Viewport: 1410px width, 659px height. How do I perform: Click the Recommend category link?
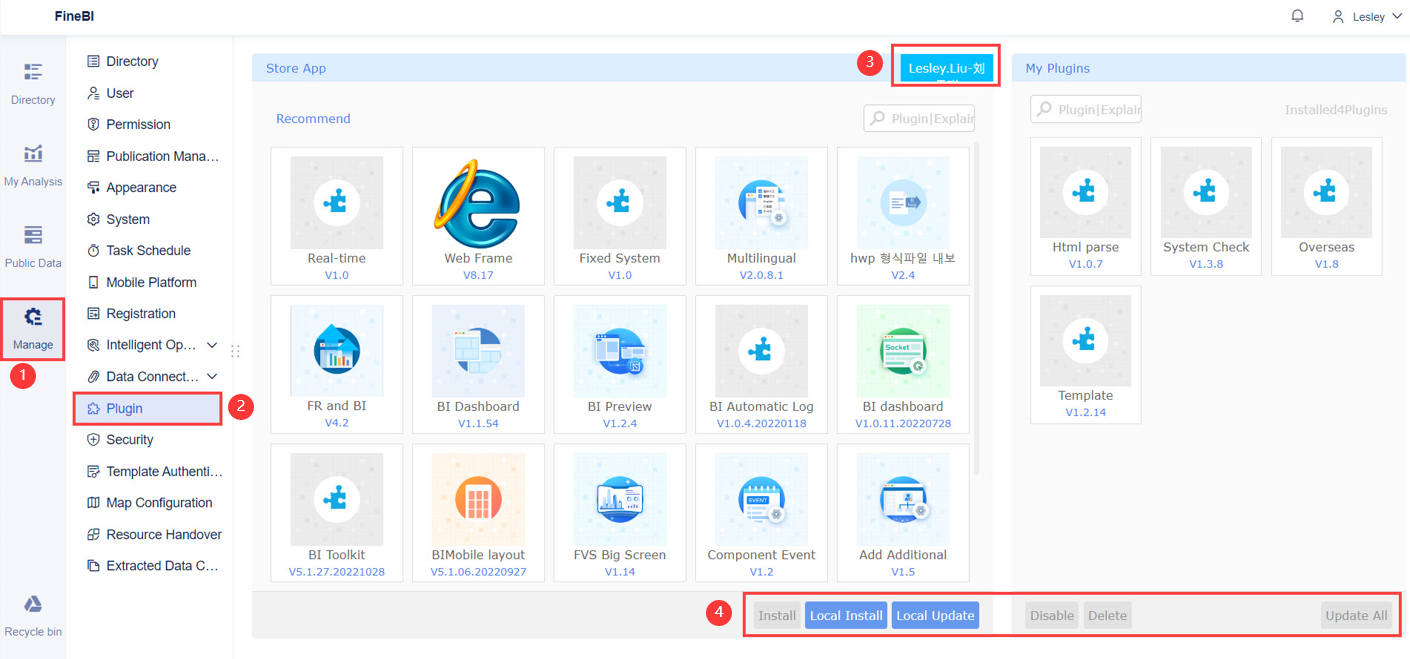click(x=313, y=118)
